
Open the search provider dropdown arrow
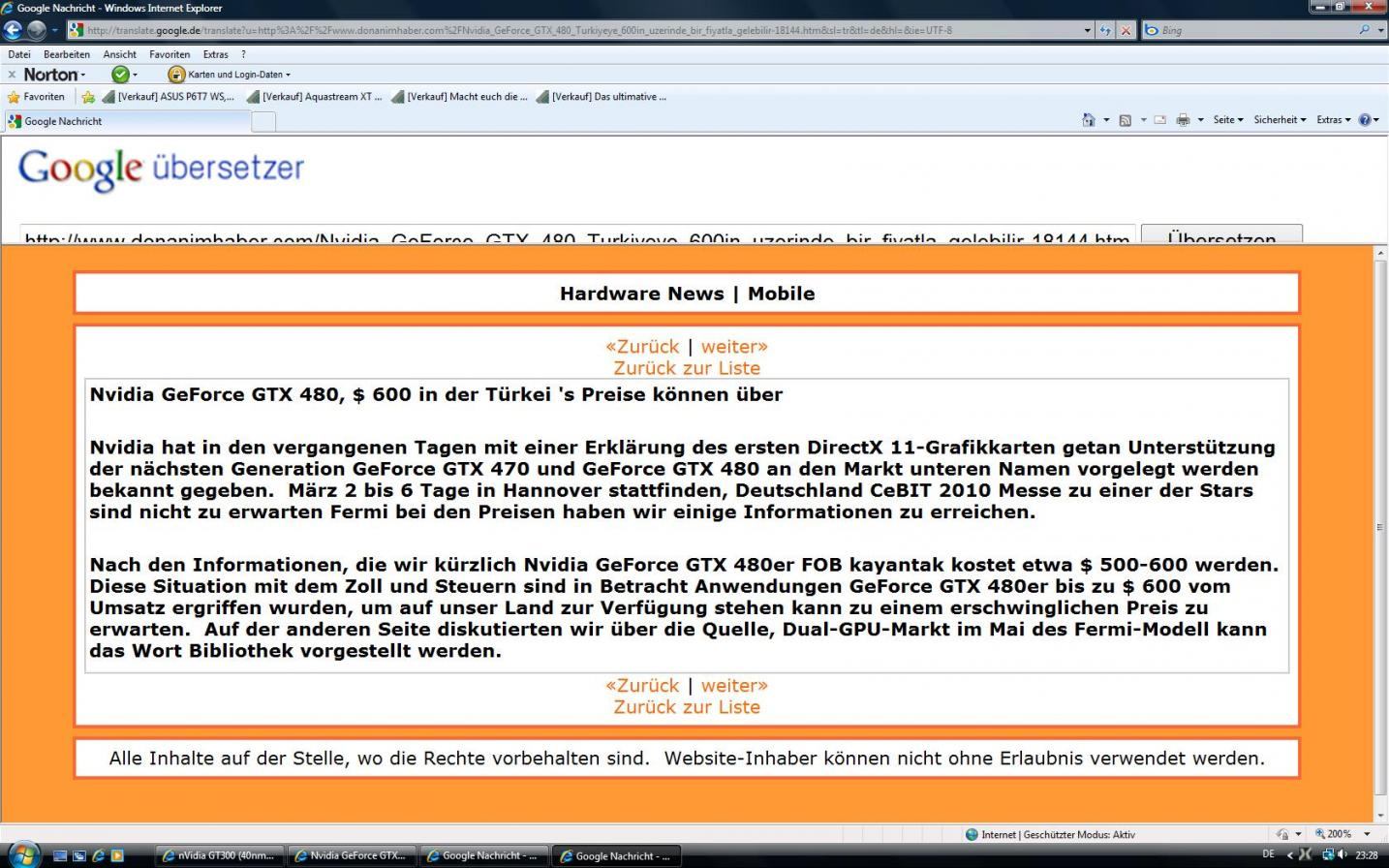1379,30
